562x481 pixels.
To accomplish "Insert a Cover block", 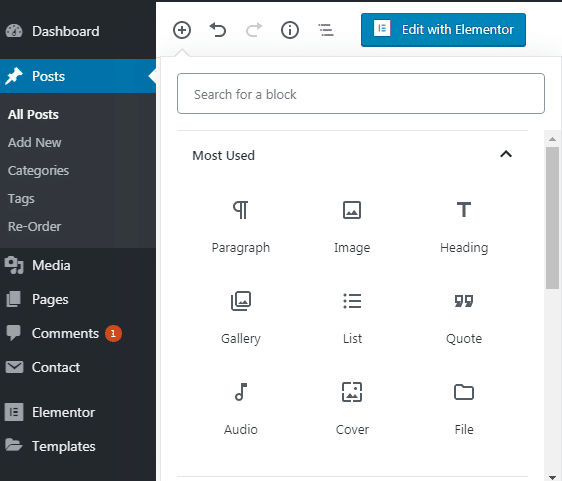I will (x=352, y=409).
